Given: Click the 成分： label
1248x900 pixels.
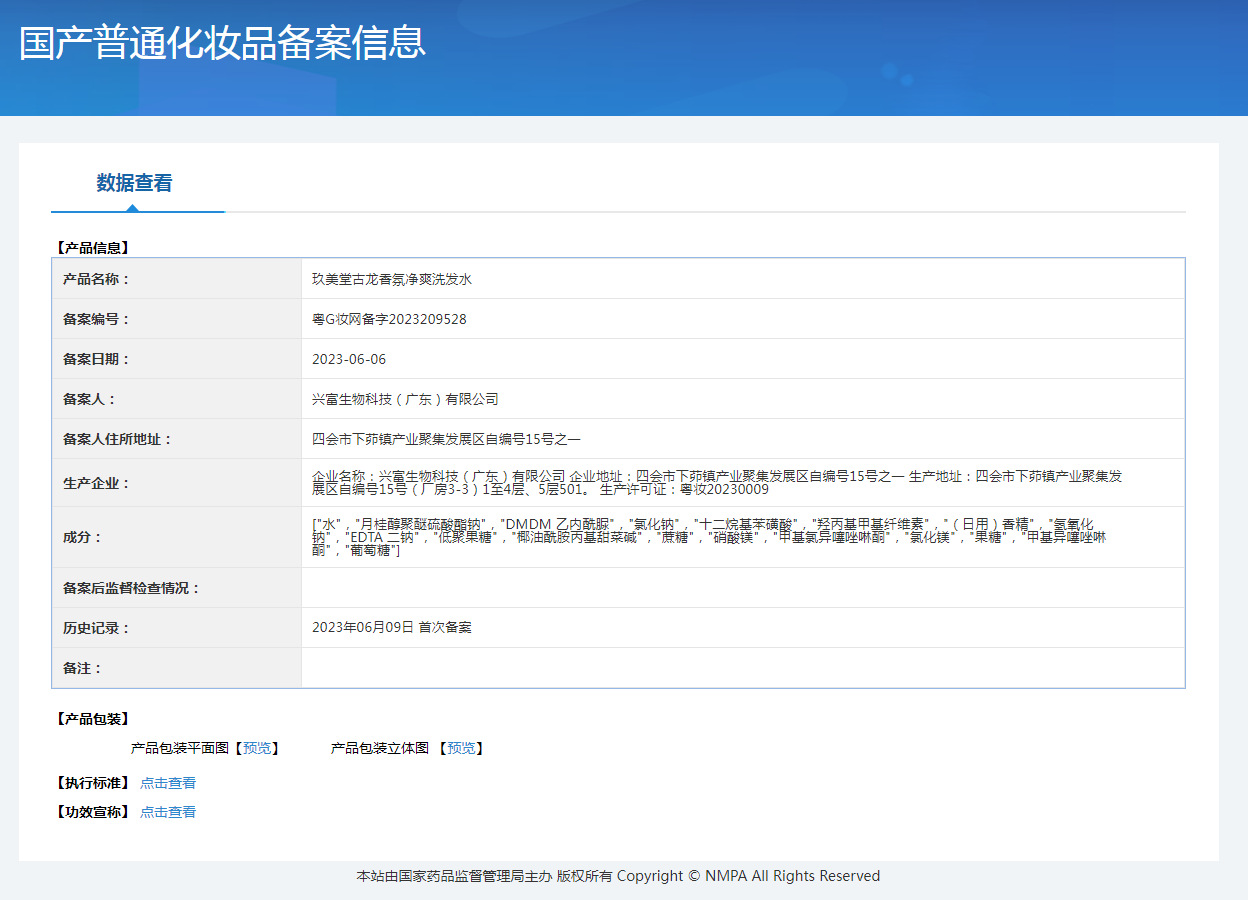Looking at the screenshot, I should pos(83,537).
